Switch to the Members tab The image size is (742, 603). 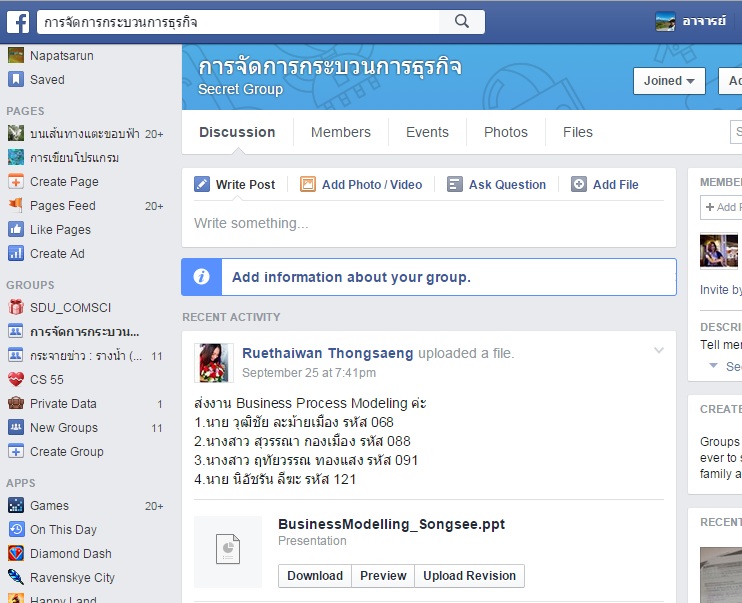coord(340,132)
